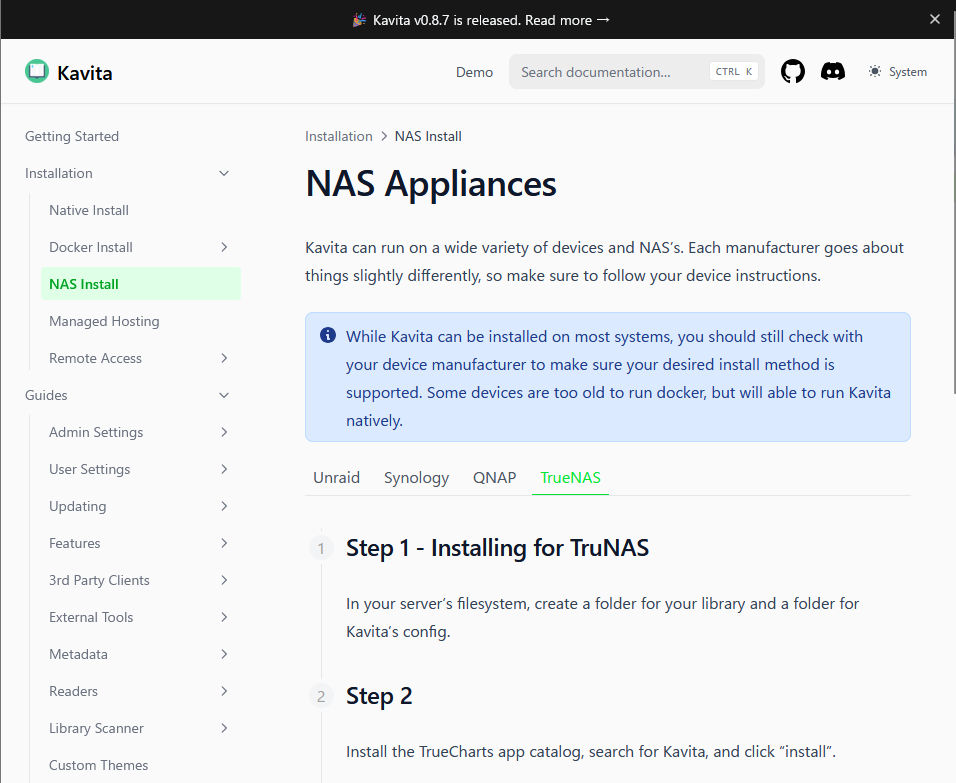
Task: Open 3rd Party Clients guide
Action: click(99, 580)
